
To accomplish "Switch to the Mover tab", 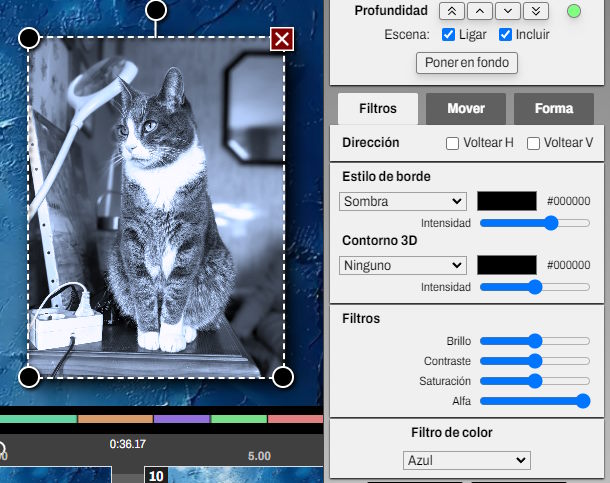I will point(466,108).
